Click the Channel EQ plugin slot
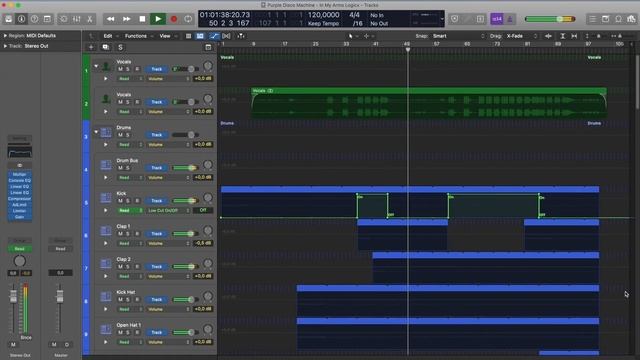This screenshot has height=360, width=640. pos(19,180)
